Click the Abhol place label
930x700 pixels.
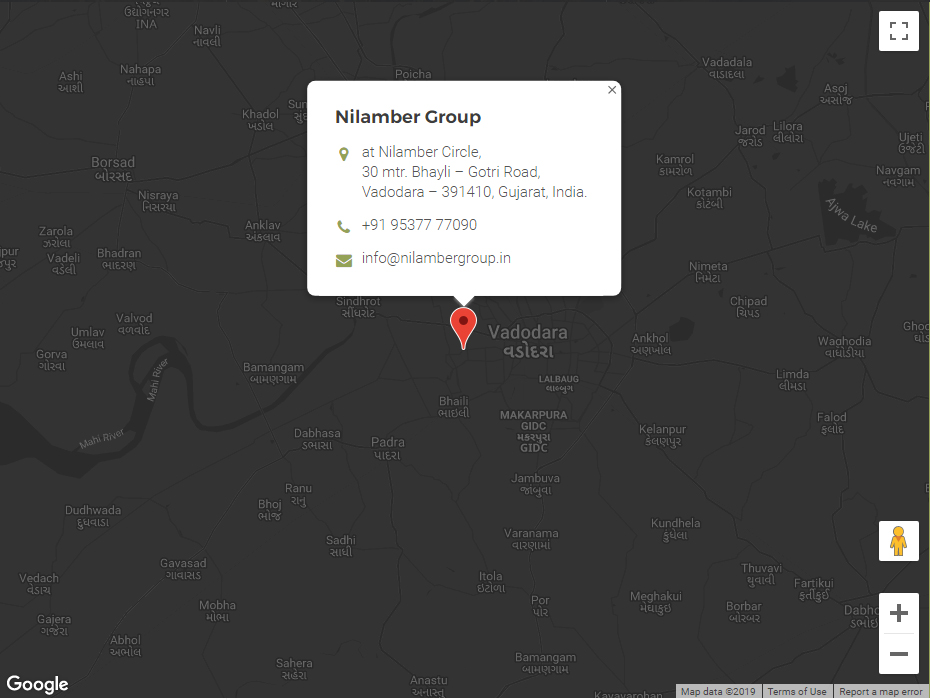click(125, 646)
